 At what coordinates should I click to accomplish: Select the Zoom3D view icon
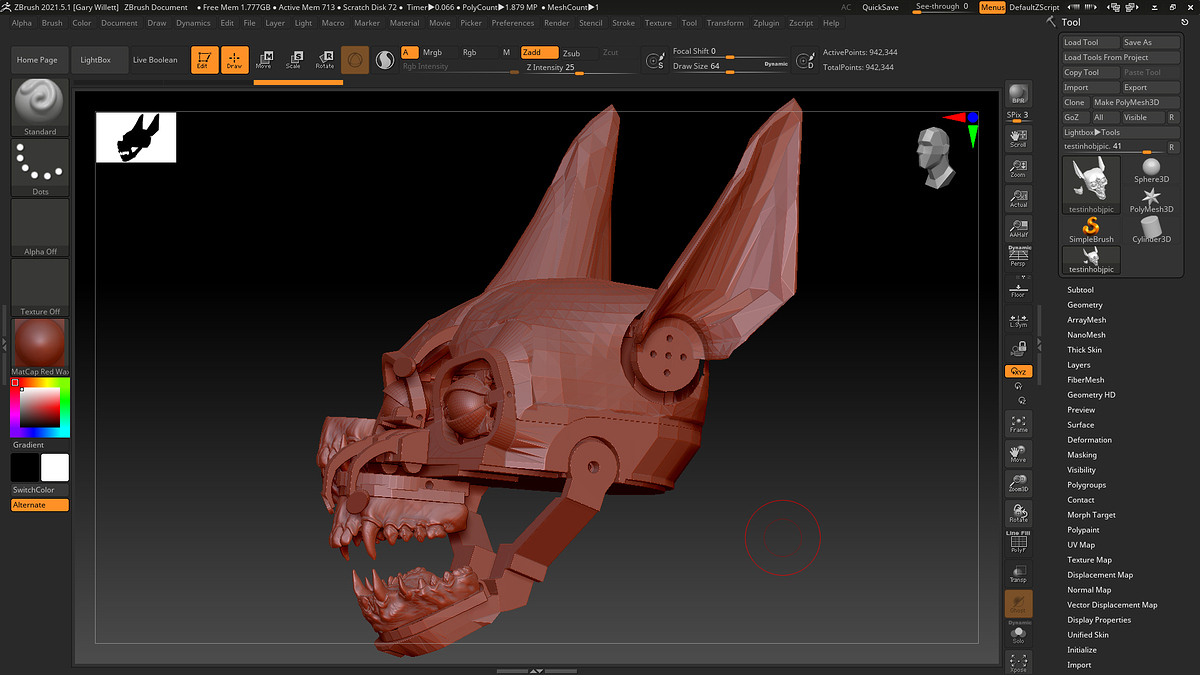1018,483
